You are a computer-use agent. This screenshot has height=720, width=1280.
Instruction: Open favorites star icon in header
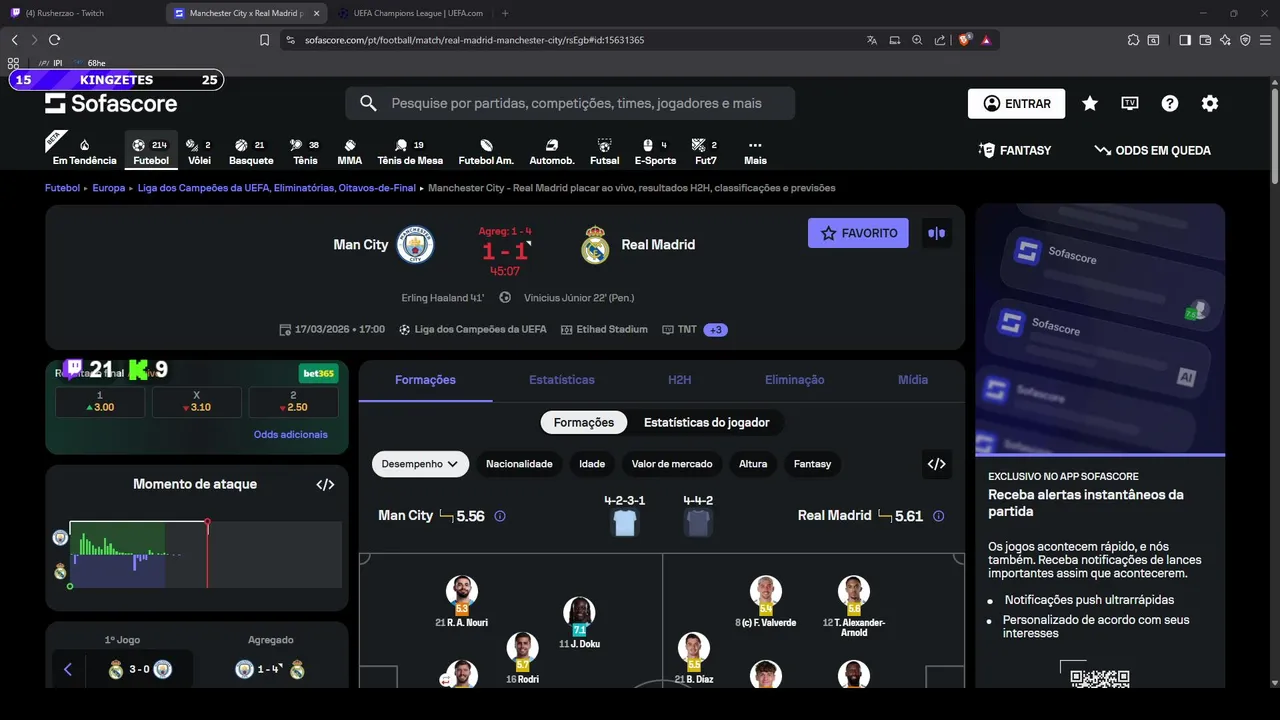(1090, 103)
